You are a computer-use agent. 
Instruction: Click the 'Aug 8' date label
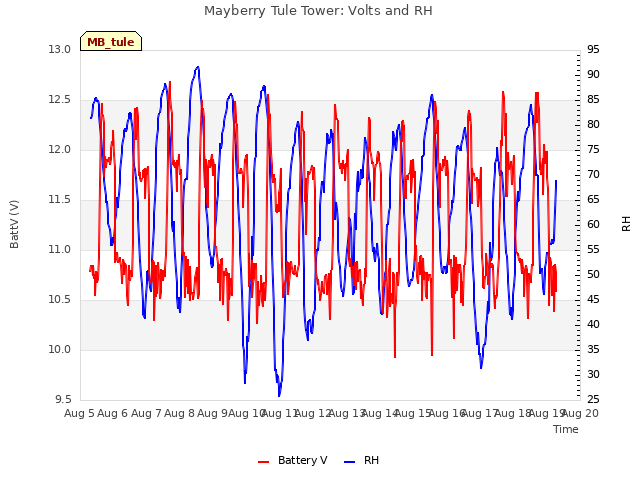[x=180, y=414]
